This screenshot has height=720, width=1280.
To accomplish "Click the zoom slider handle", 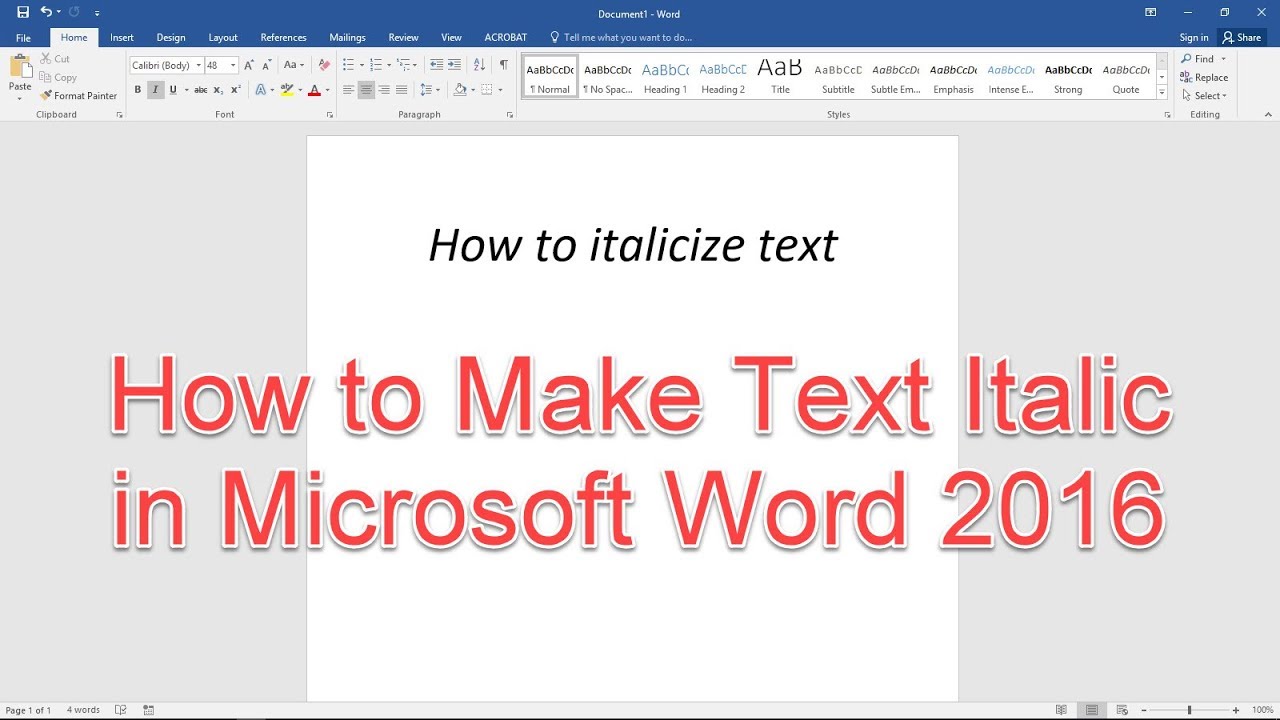I will 1189,710.
